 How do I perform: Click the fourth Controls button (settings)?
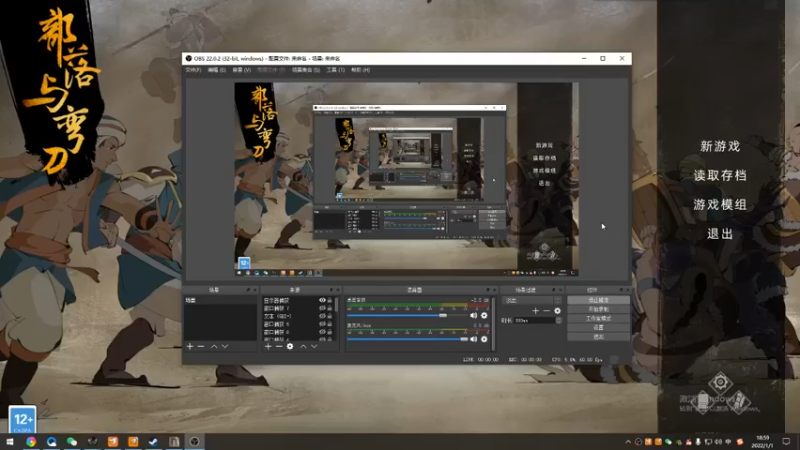click(x=598, y=328)
